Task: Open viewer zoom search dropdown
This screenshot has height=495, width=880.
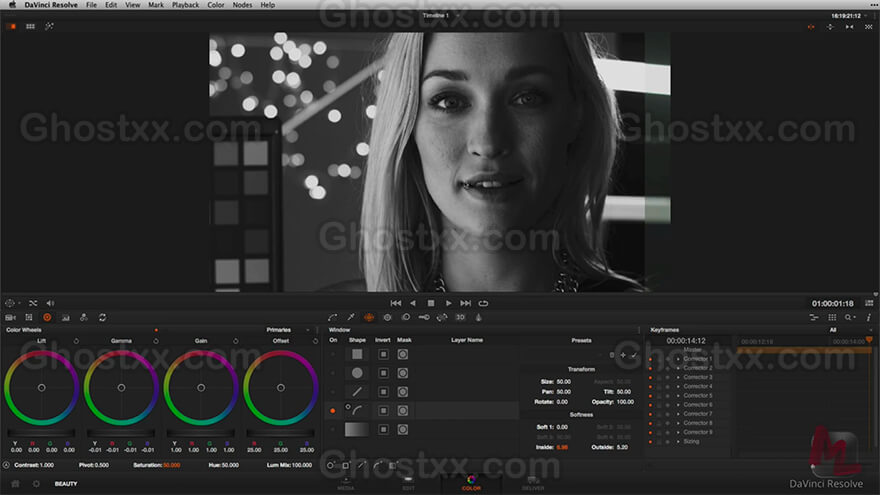Action: coord(850,318)
